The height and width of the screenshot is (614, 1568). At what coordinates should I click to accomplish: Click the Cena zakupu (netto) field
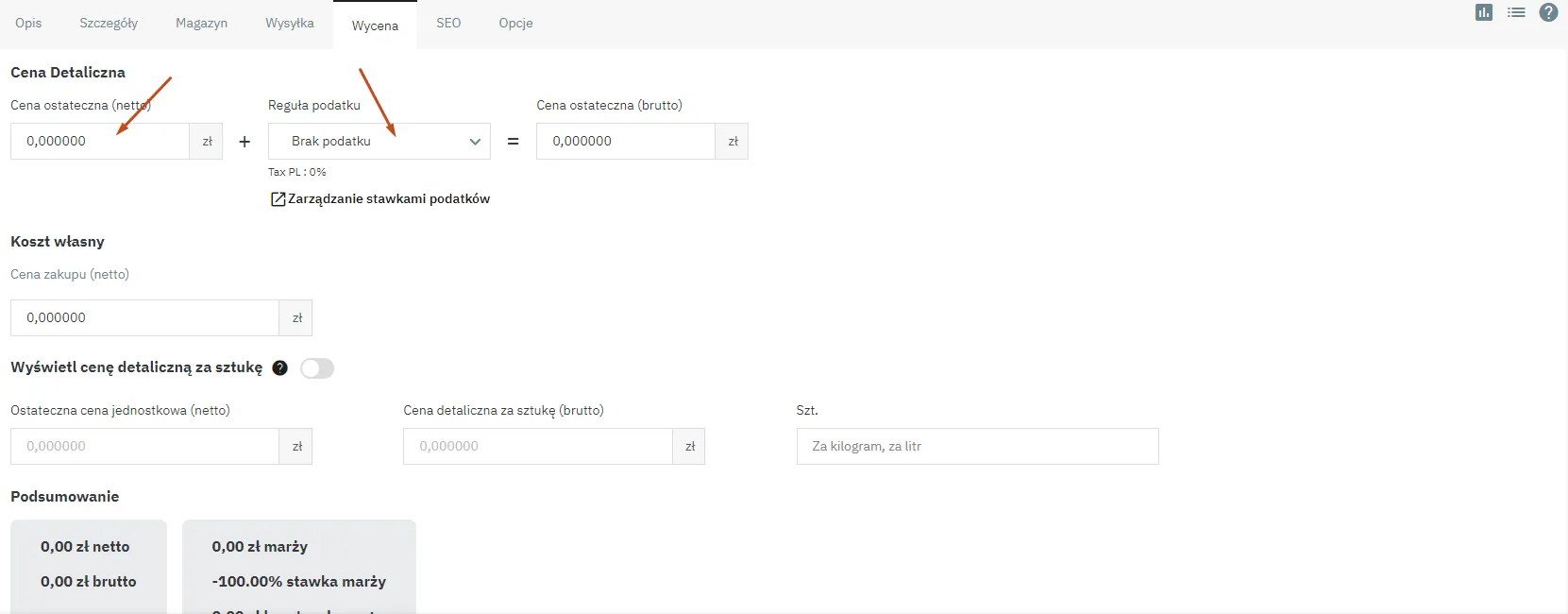coord(144,318)
